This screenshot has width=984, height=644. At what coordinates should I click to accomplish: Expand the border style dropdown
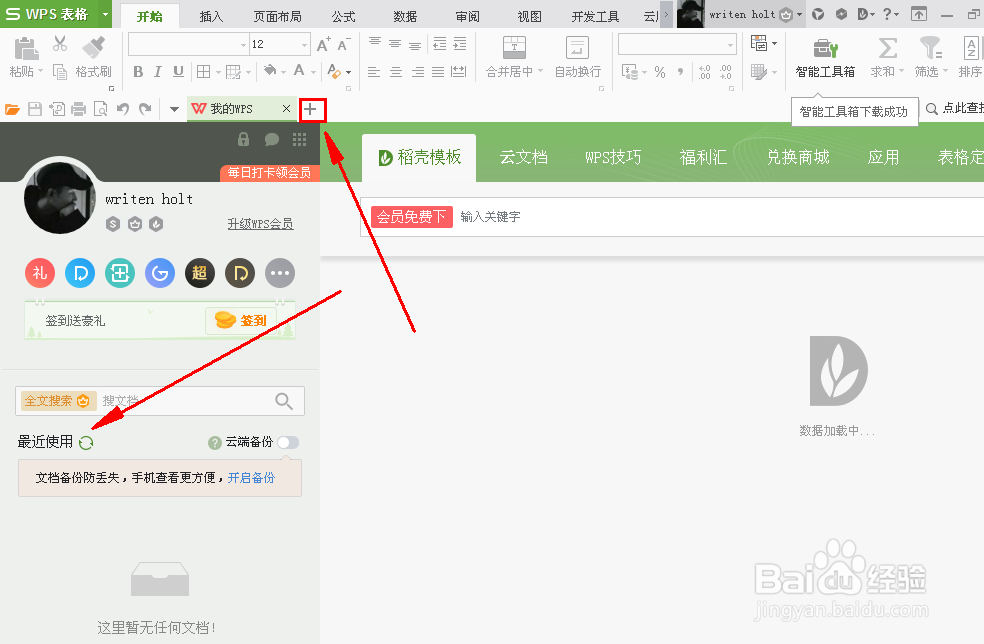pos(219,71)
